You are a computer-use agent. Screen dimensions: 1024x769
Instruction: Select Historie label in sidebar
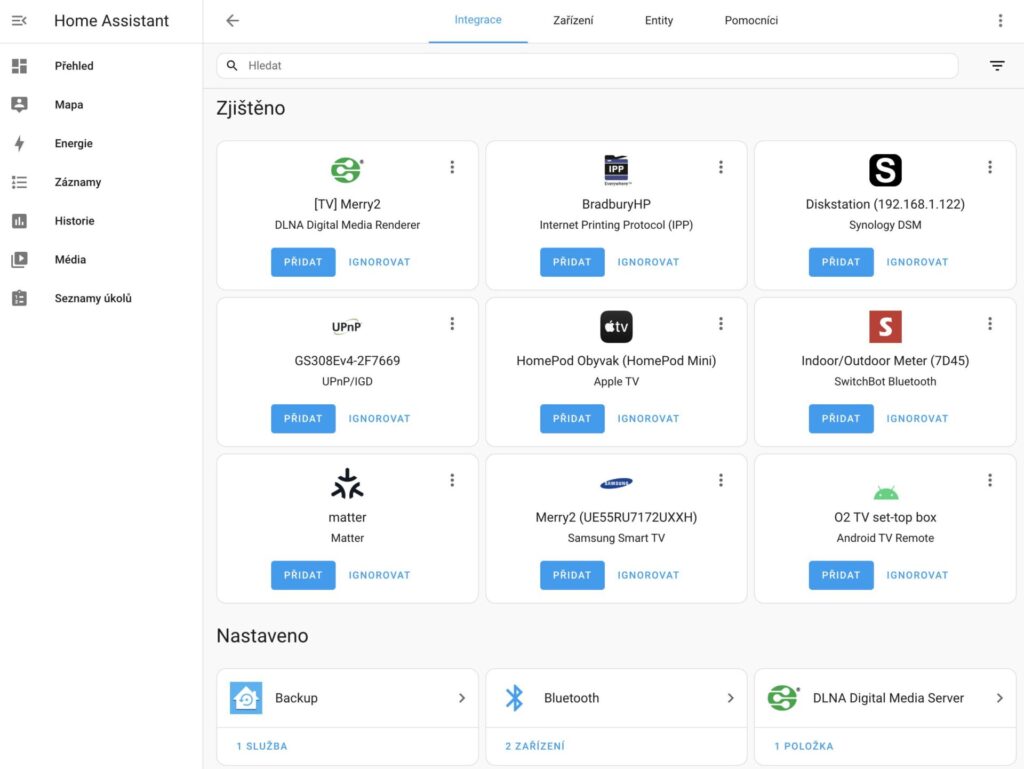74,221
